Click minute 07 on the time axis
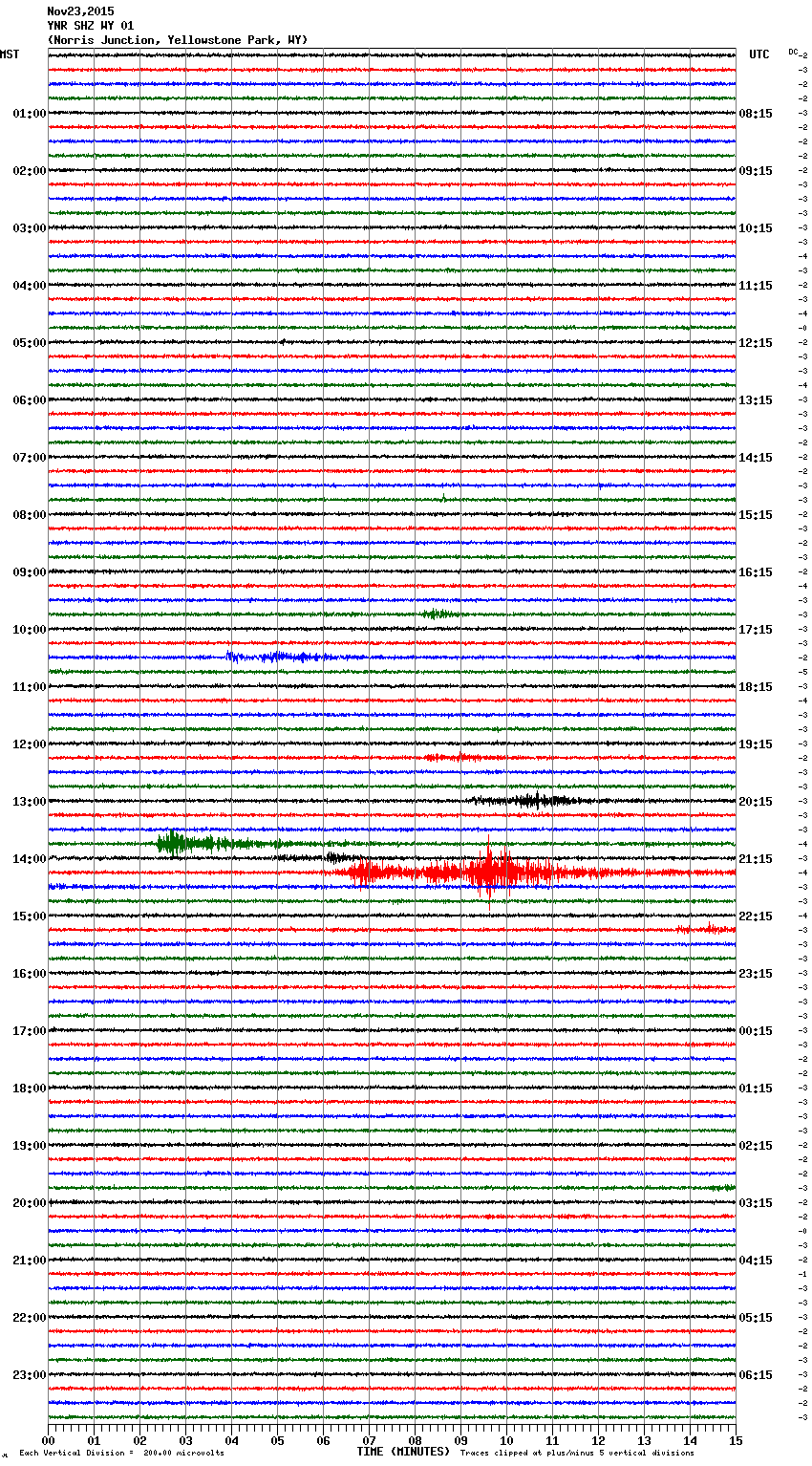The image size is (812, 1466). [x=369, y=1440]
